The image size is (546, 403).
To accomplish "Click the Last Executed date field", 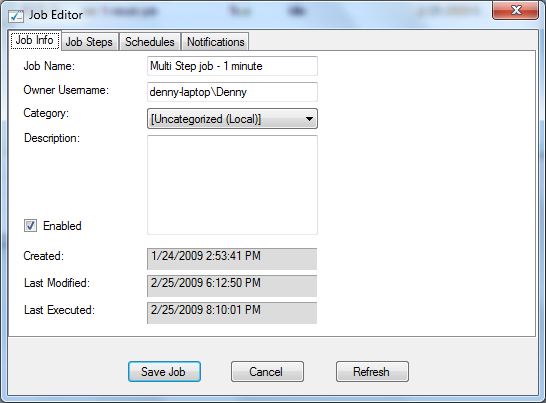I will coord(232,313).
